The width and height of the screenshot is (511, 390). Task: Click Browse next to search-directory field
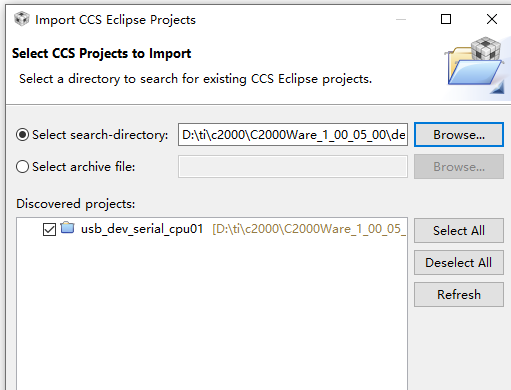point(459,135)
